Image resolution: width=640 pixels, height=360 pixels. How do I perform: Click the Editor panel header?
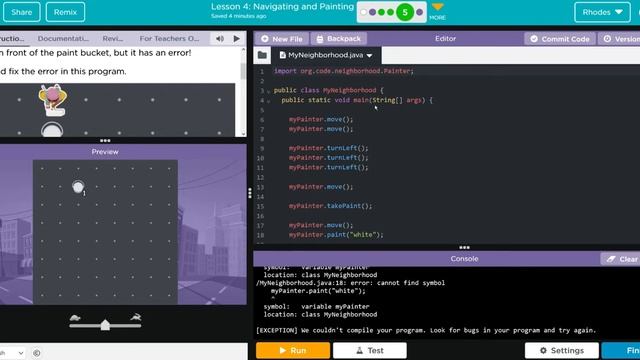point(445,38)
